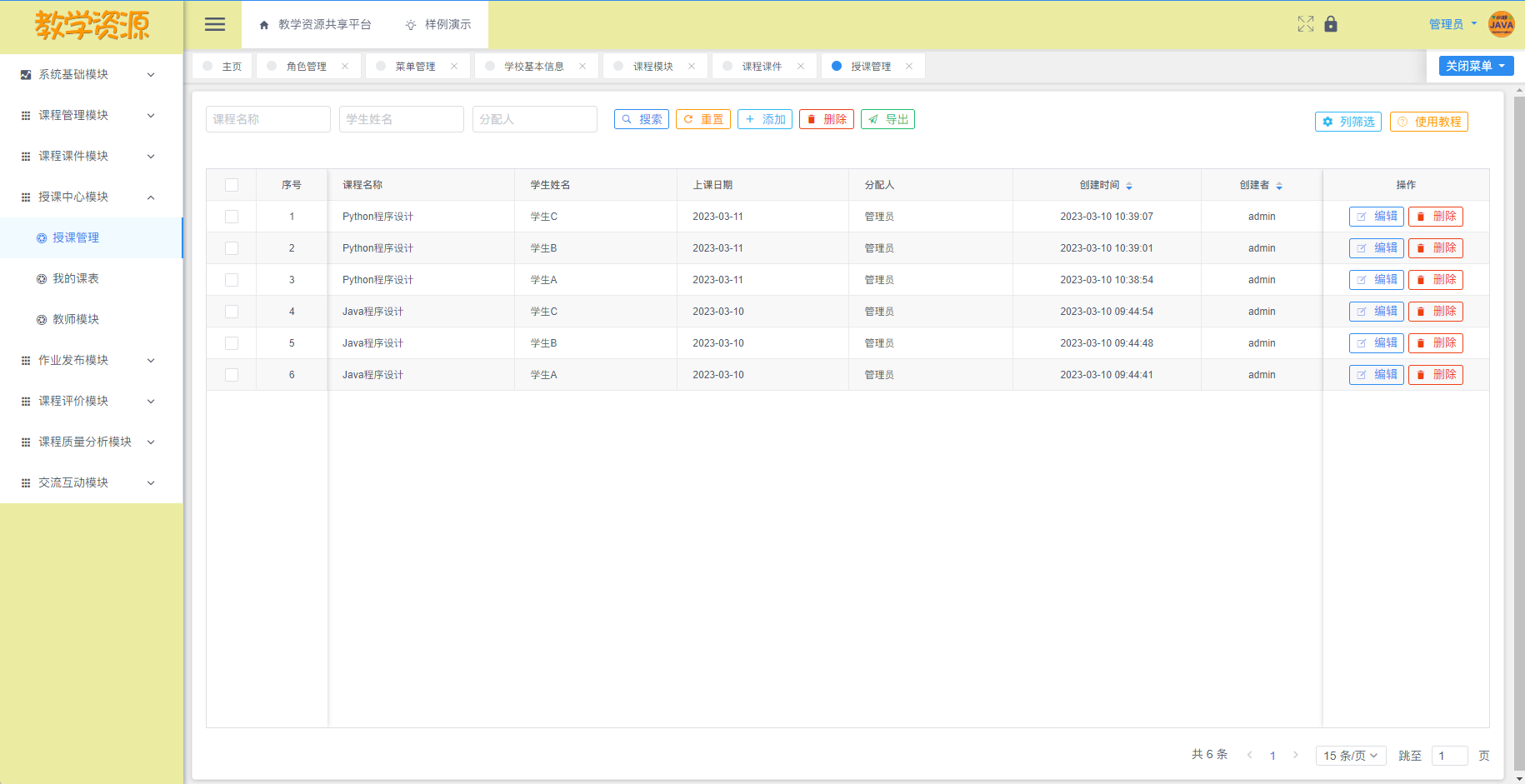Close the 课程模块 tab
This screenshot has width=1525, height=784.
coord(692,66)
